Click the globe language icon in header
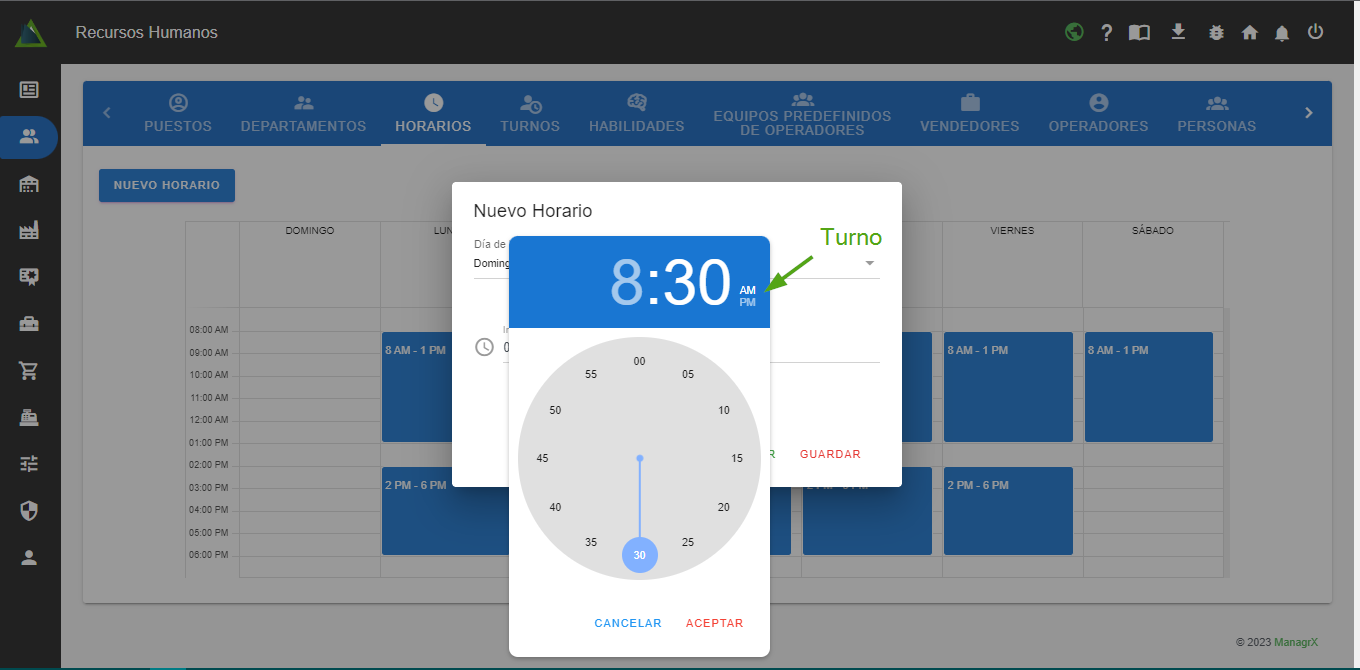Screen dimensions: 1360x670 tap(1074, 32)
